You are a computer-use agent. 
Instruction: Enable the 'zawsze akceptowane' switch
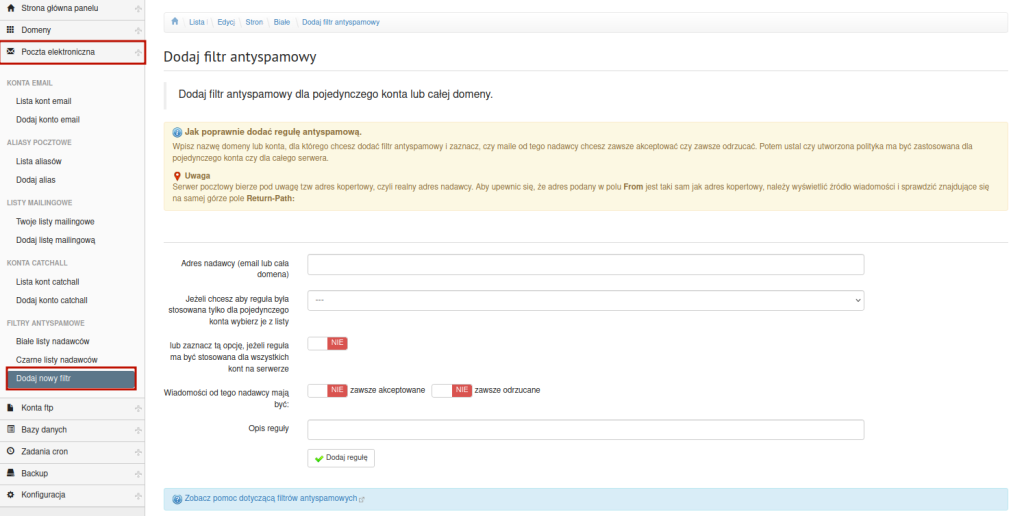click(x=327, y=390)
